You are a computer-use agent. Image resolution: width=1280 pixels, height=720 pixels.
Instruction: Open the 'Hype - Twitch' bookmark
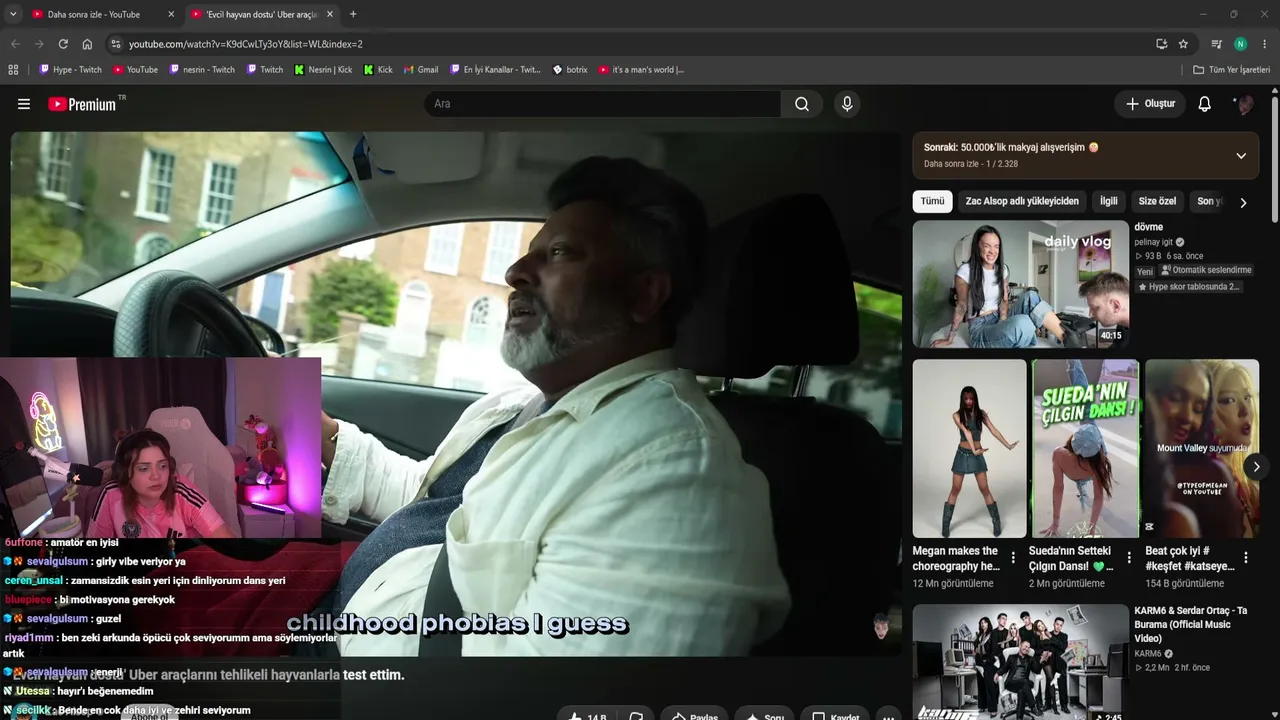tap(70, 70)
